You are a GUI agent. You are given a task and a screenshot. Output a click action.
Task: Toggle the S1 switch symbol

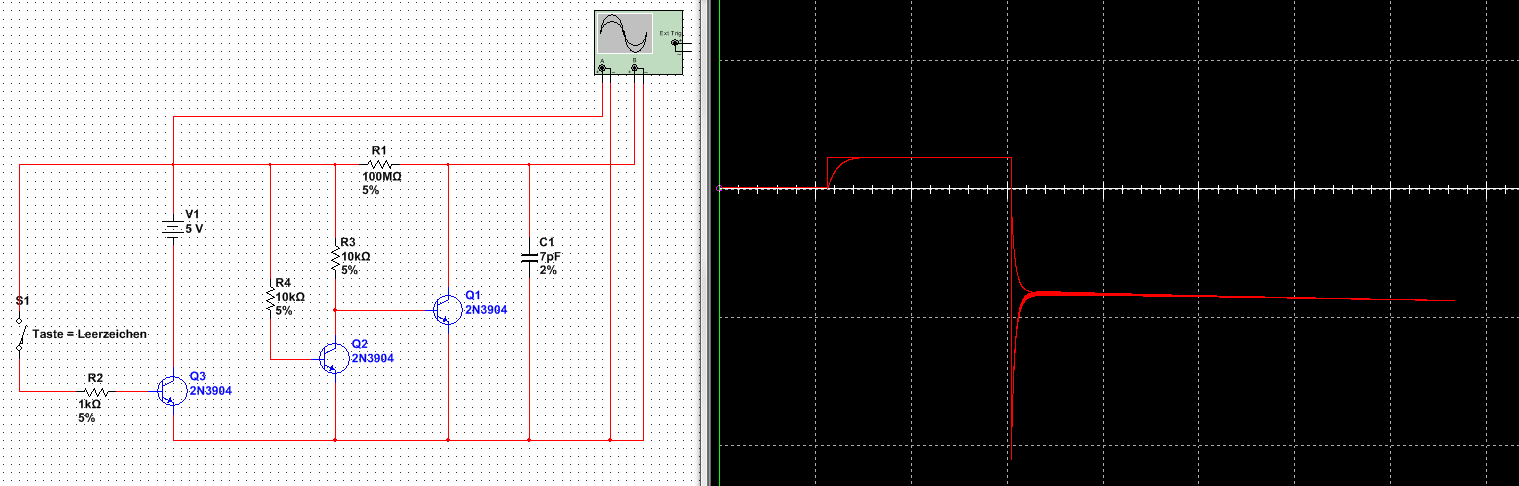tap(19, 336)
